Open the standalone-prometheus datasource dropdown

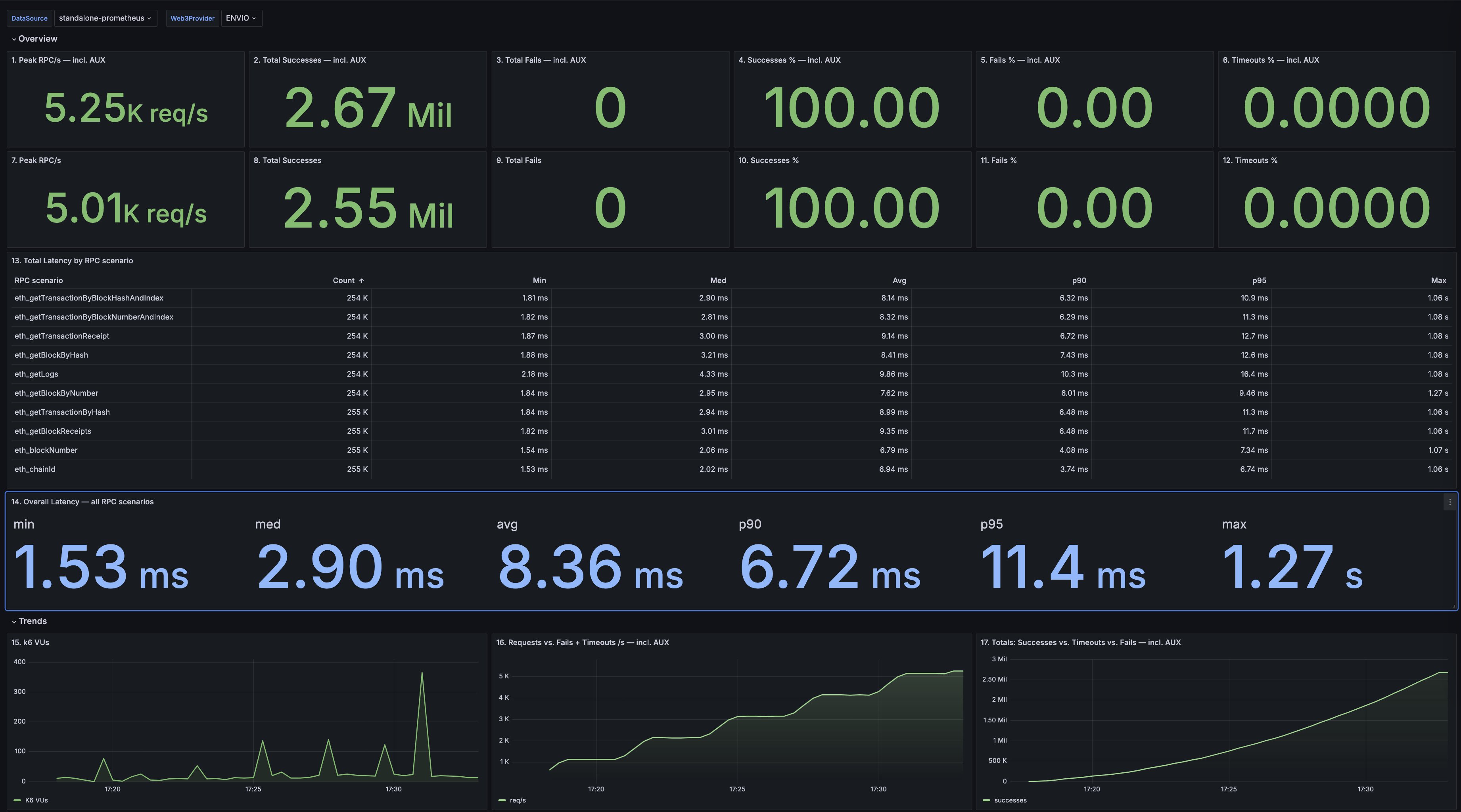click(105, 17)
